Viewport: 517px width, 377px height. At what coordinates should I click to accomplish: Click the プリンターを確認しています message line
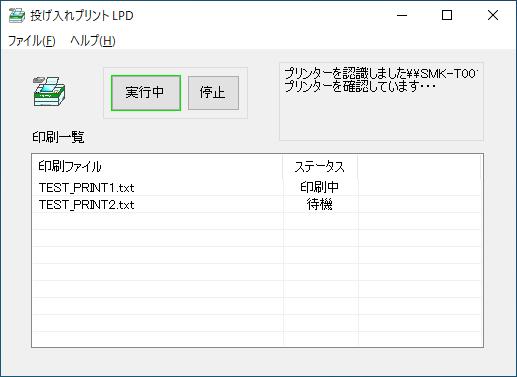(360, 87)
